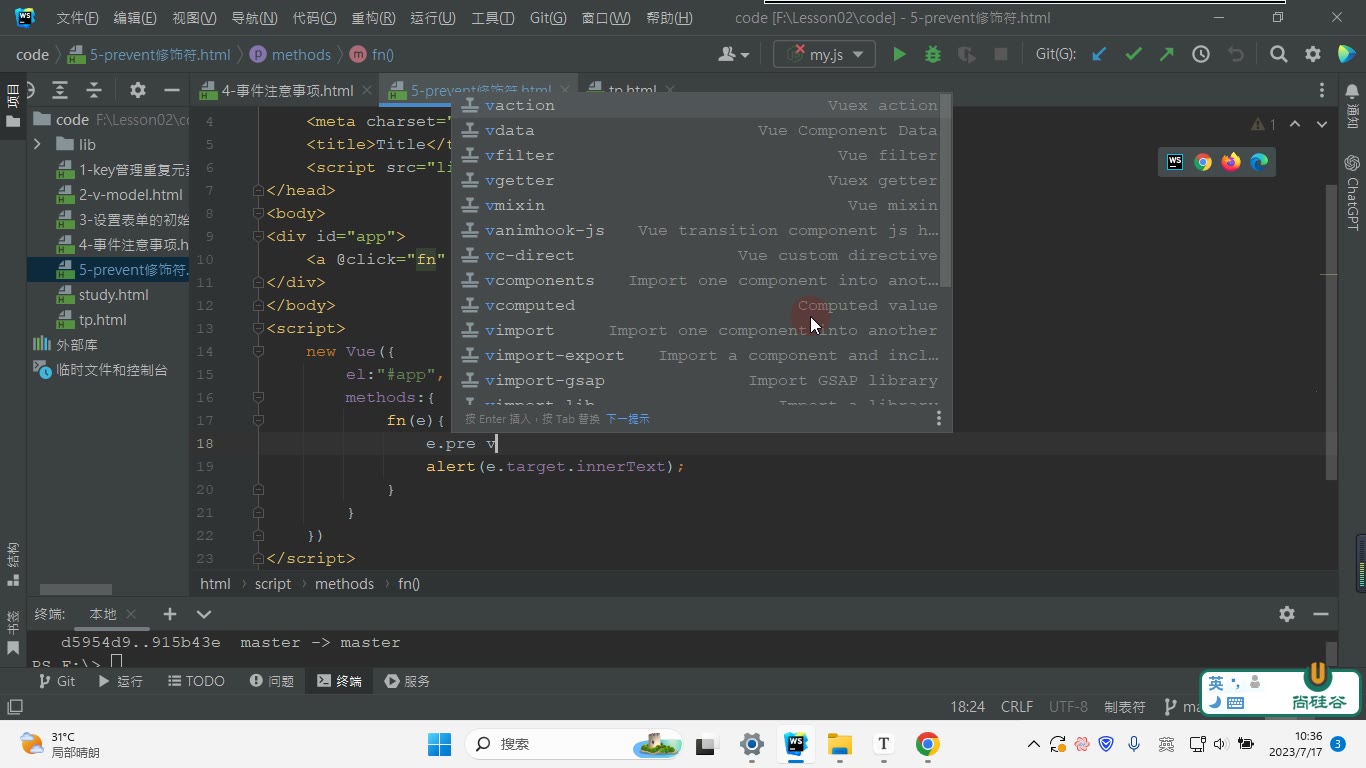The height and width of the screenshot is (768, 1366).
Task: Toggle the 问题 (Problems) tool window
Action: click(272, 681)
